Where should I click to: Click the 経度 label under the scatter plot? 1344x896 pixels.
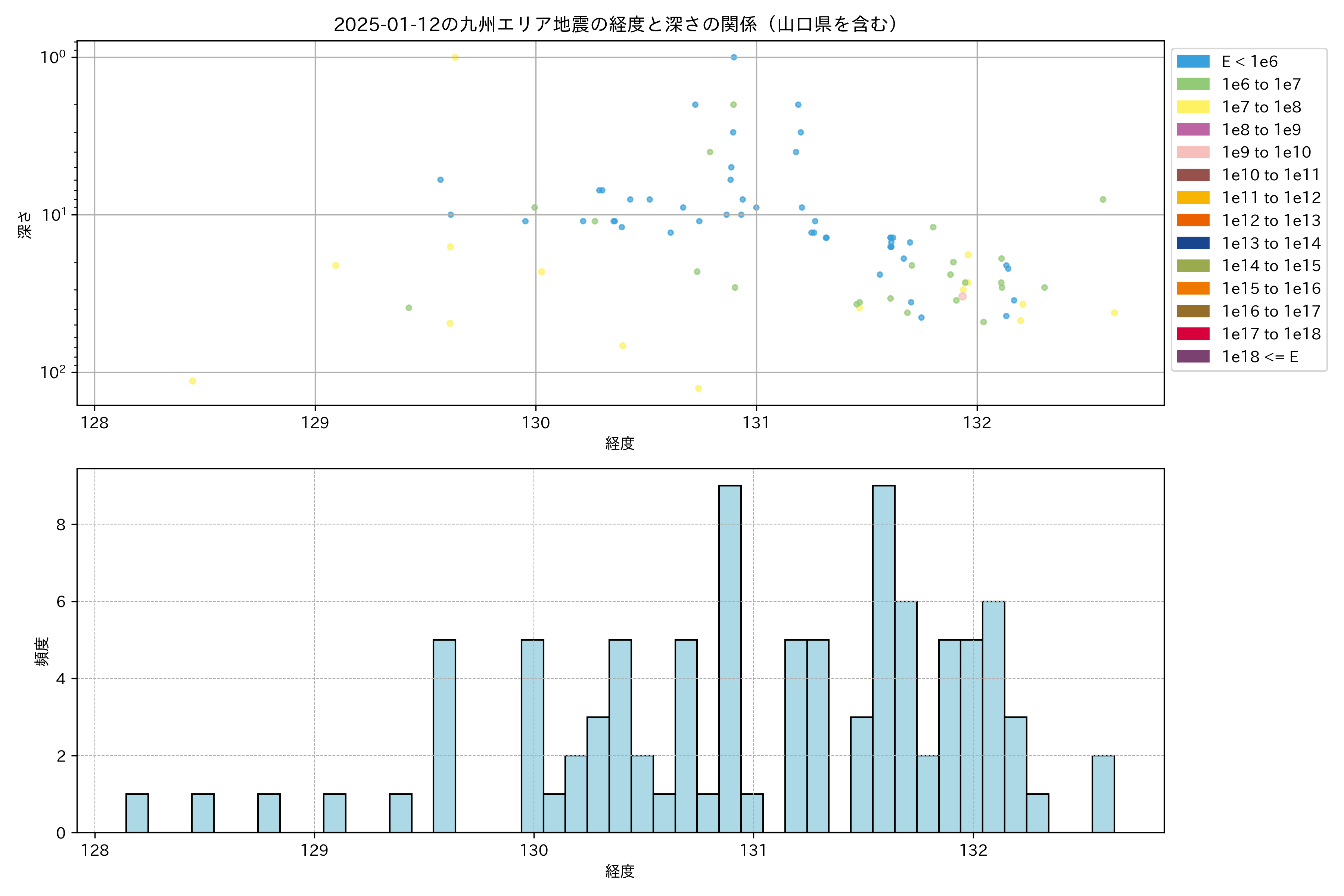(620, 444)
